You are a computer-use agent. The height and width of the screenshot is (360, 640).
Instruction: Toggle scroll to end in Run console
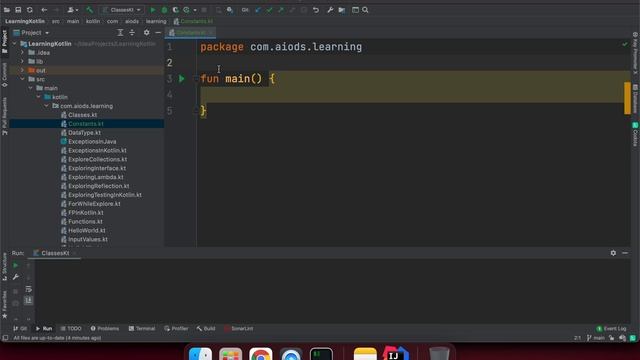(29, 300)
